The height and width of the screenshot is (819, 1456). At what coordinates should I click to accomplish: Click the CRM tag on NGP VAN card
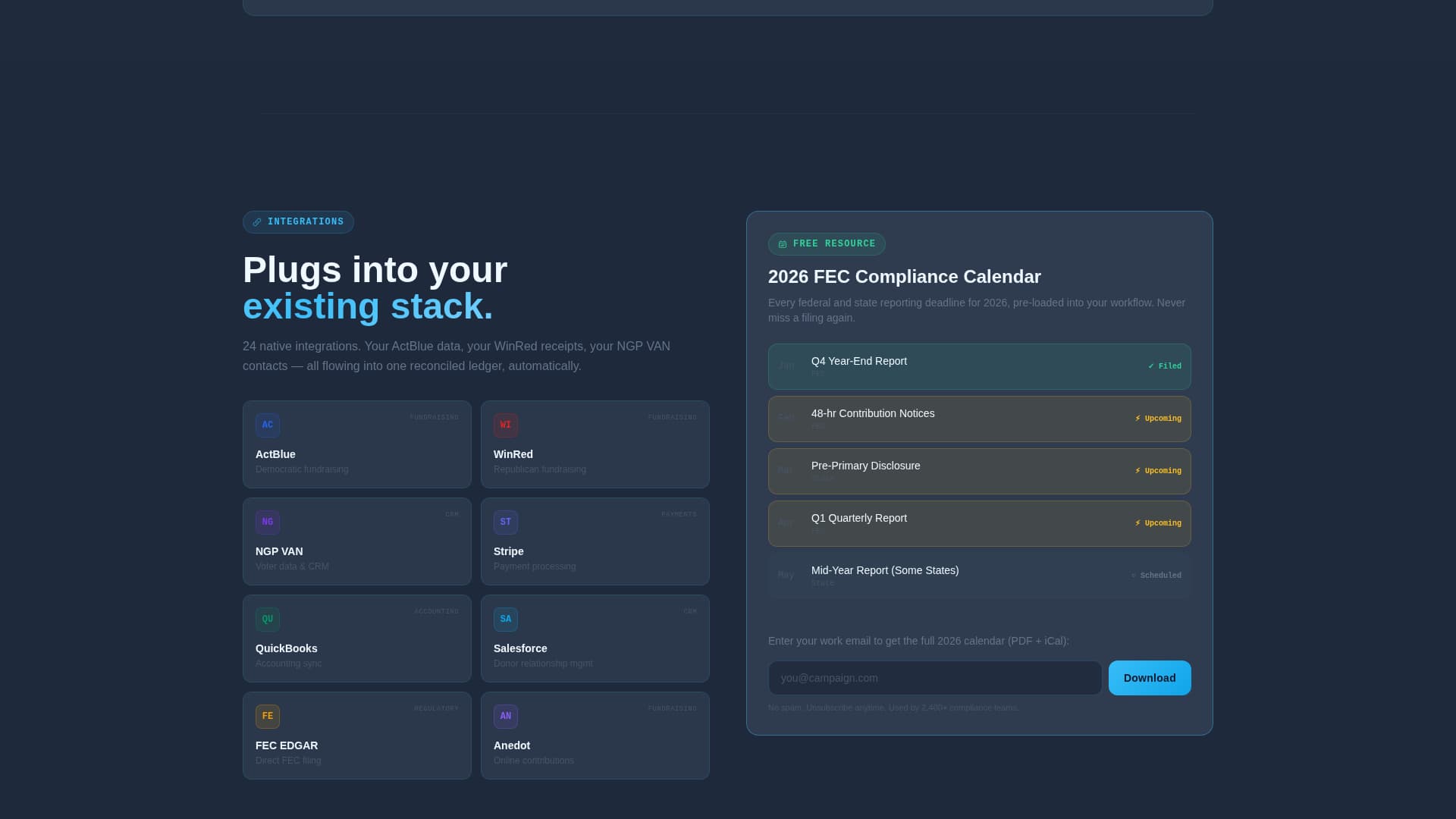point(452,515)
